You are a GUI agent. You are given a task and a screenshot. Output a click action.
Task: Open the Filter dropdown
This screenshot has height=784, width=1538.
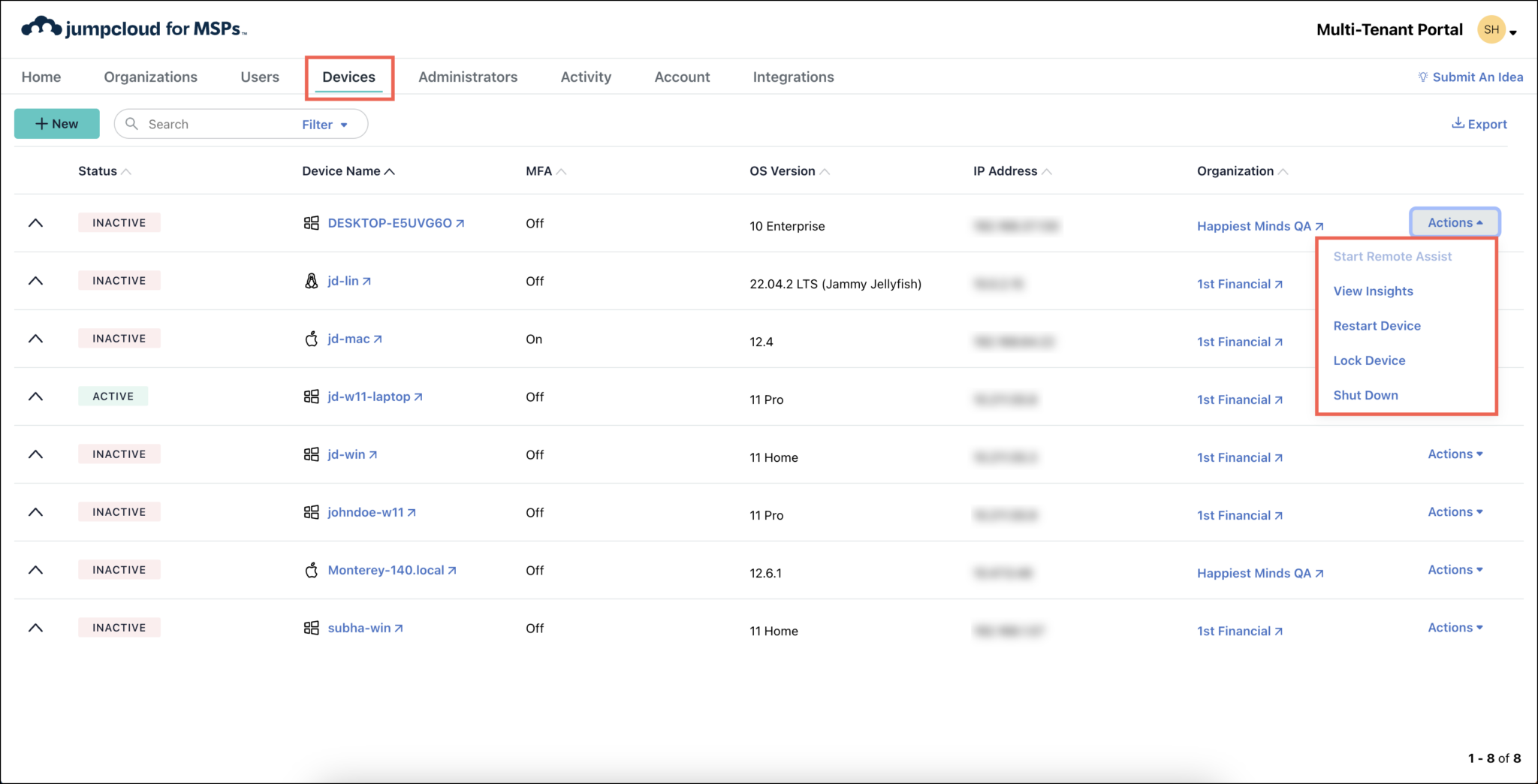[x=323, y=124]
